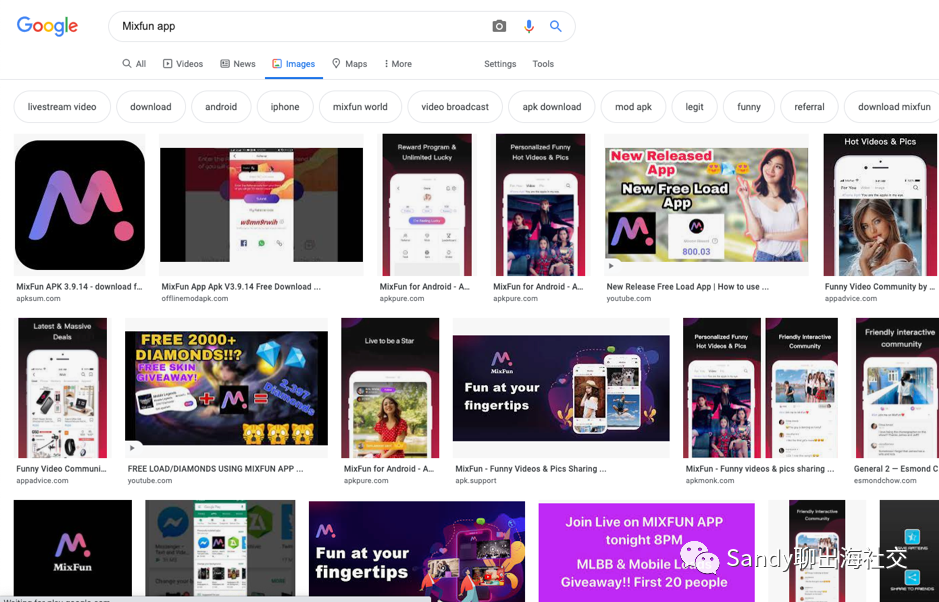Open Live to be a Star image
Viewport: 939px width, 602px height.
click(390, 388)
